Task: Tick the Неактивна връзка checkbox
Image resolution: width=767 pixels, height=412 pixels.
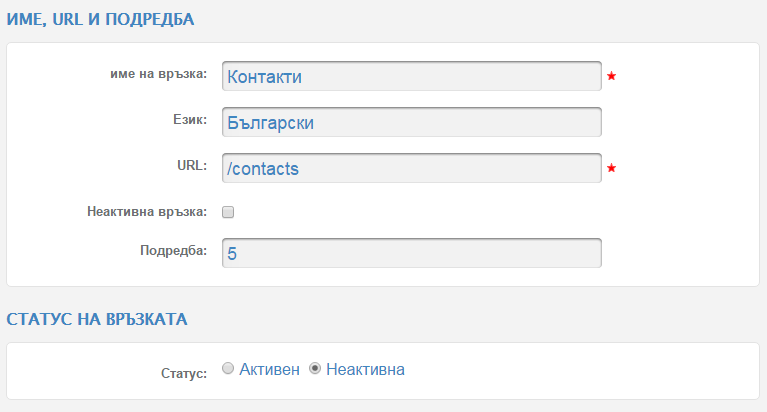Action: coord(228,212)
